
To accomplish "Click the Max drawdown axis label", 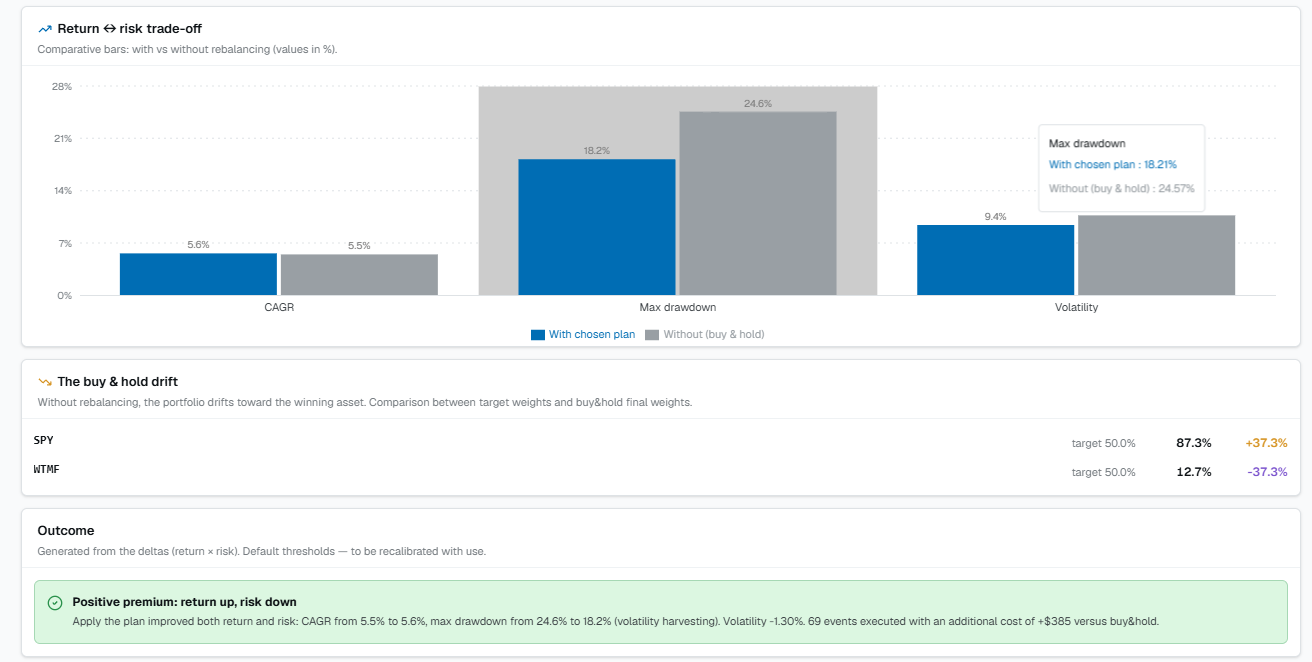I will tap(677, 308).
